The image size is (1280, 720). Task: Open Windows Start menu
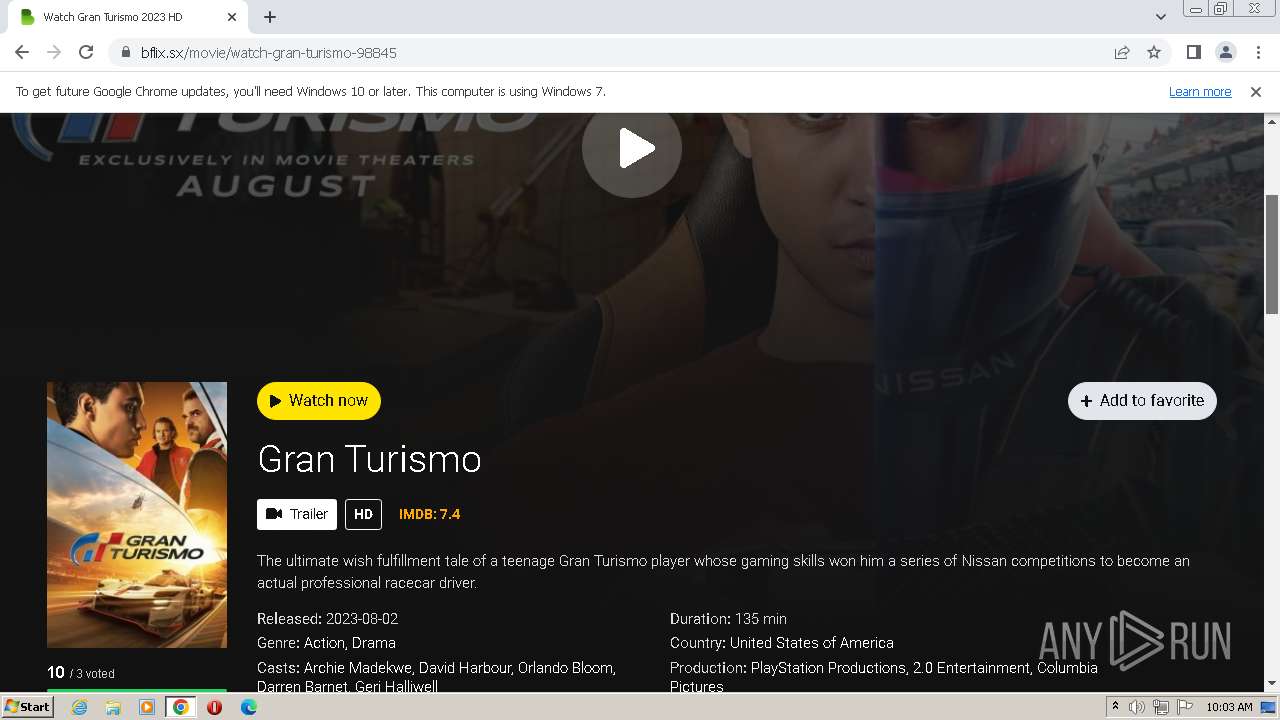(x=27, y=706)
